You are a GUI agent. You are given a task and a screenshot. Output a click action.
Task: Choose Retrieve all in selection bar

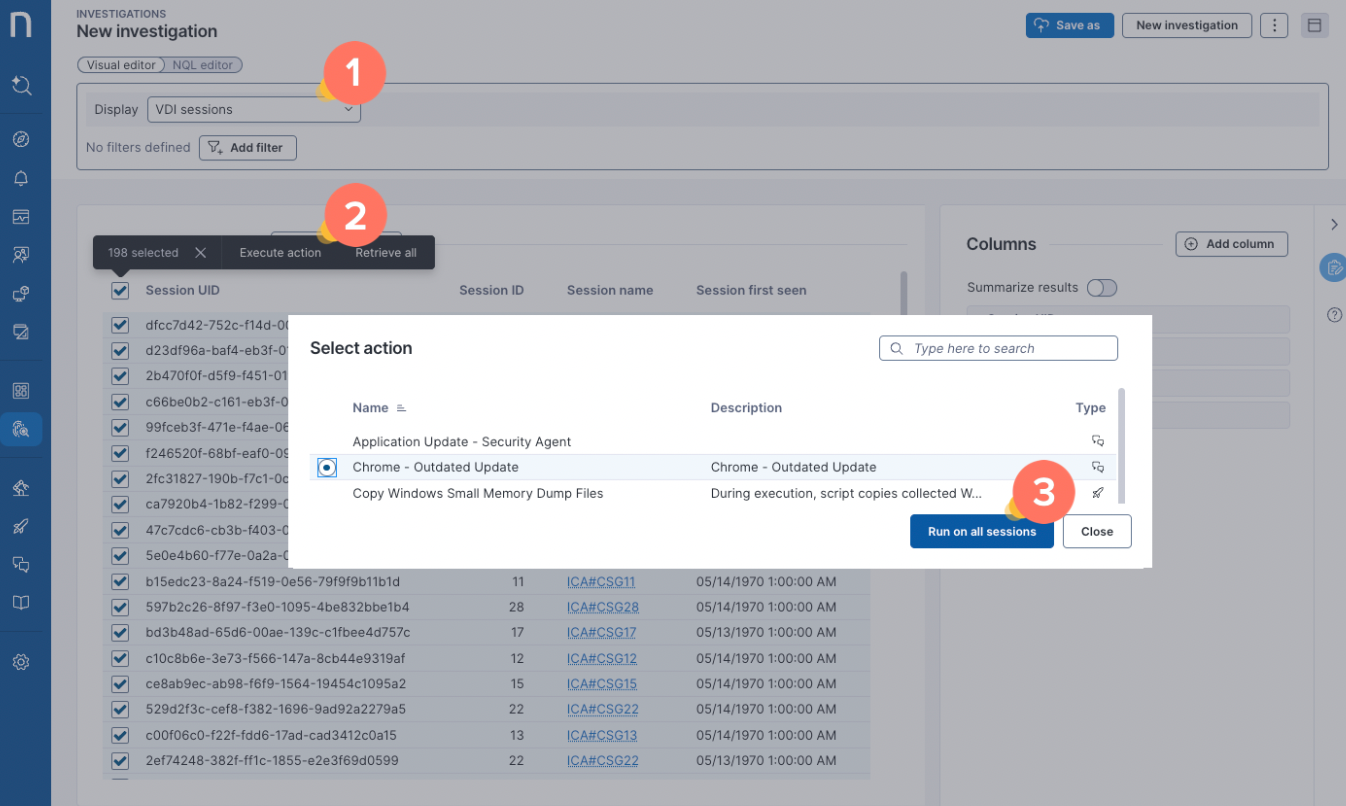(x=386, y=253)
